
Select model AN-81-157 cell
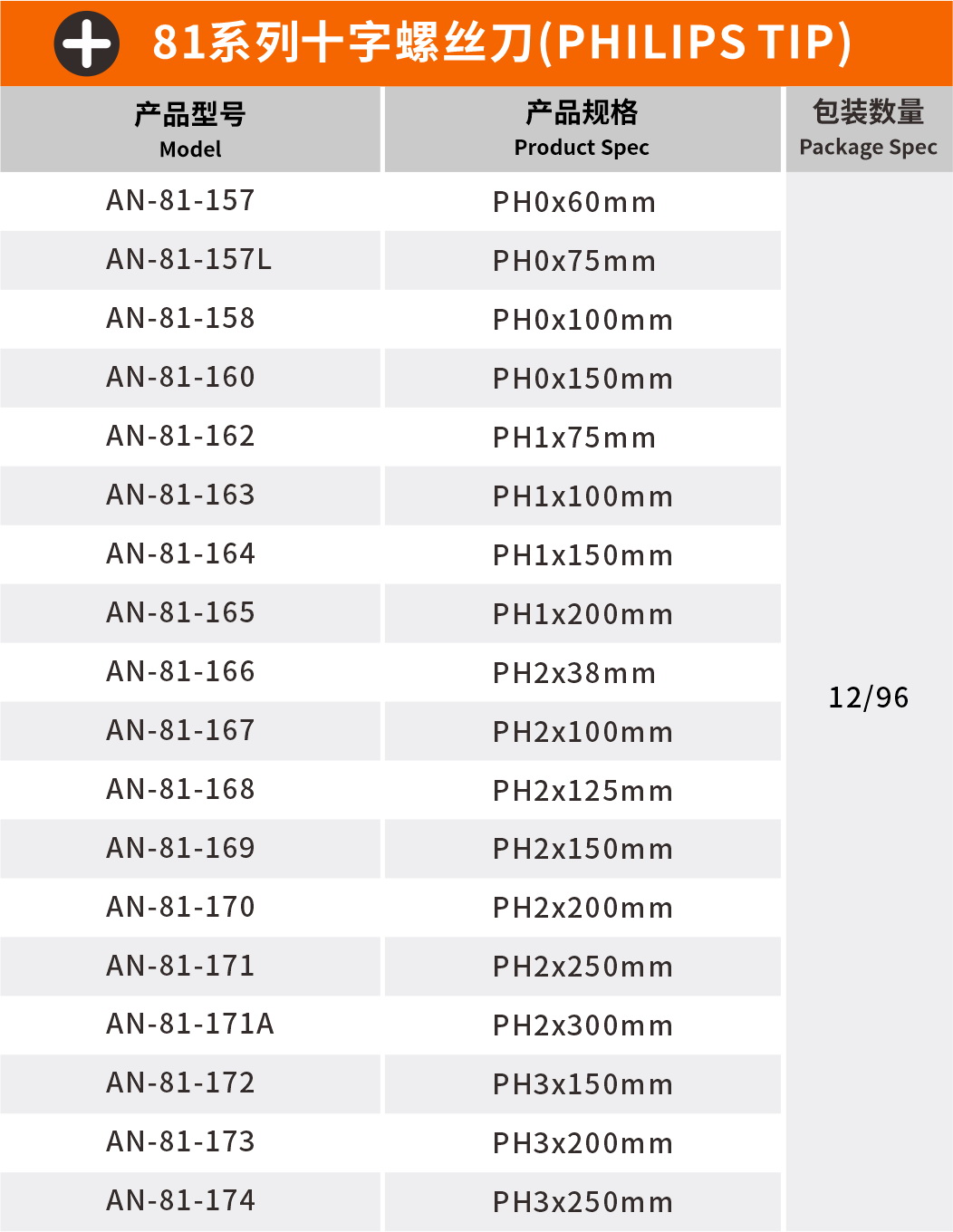click(180, 200)
